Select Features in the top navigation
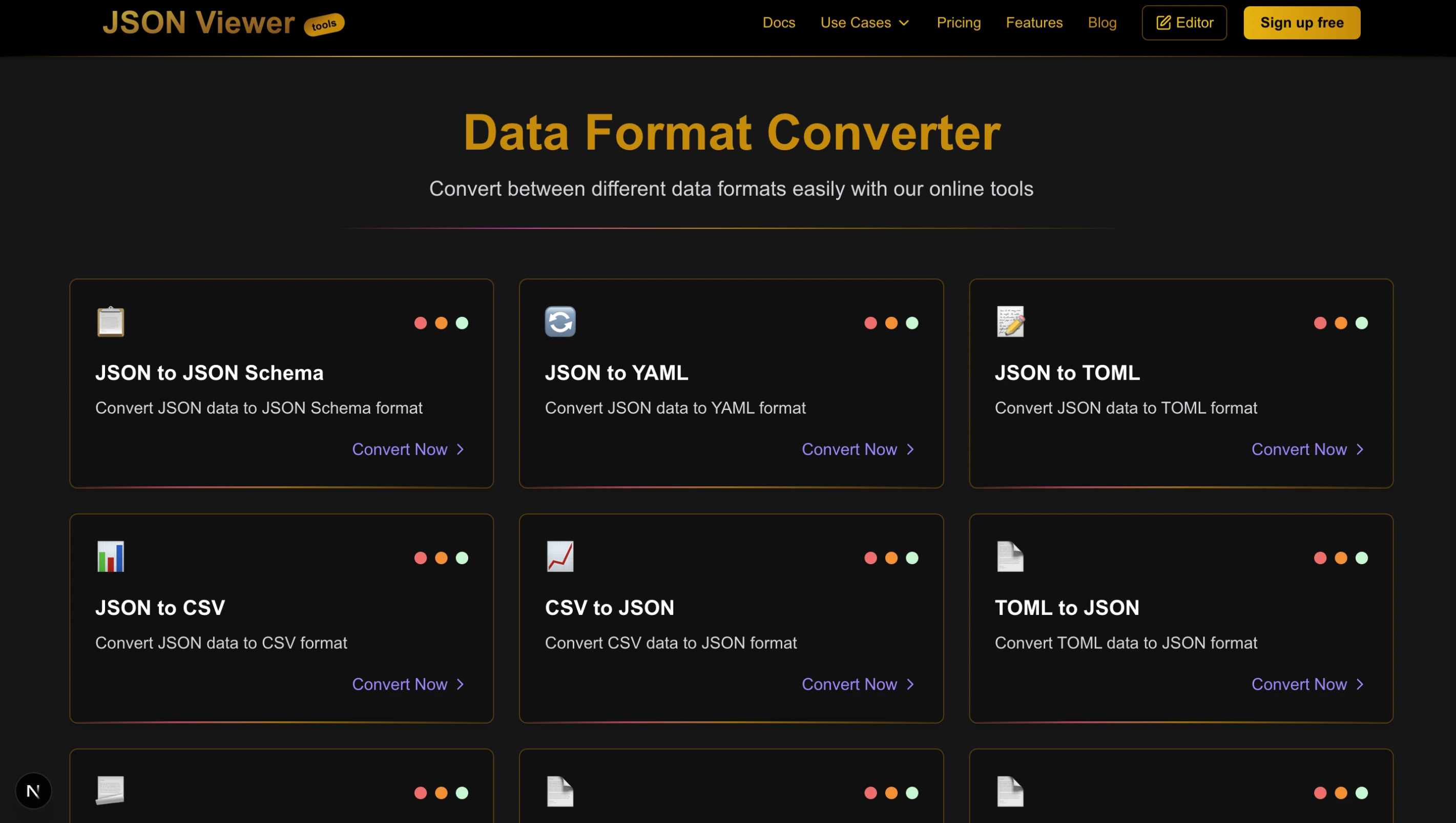This screenshot has height=823, width=1456. coord(1034,23)
